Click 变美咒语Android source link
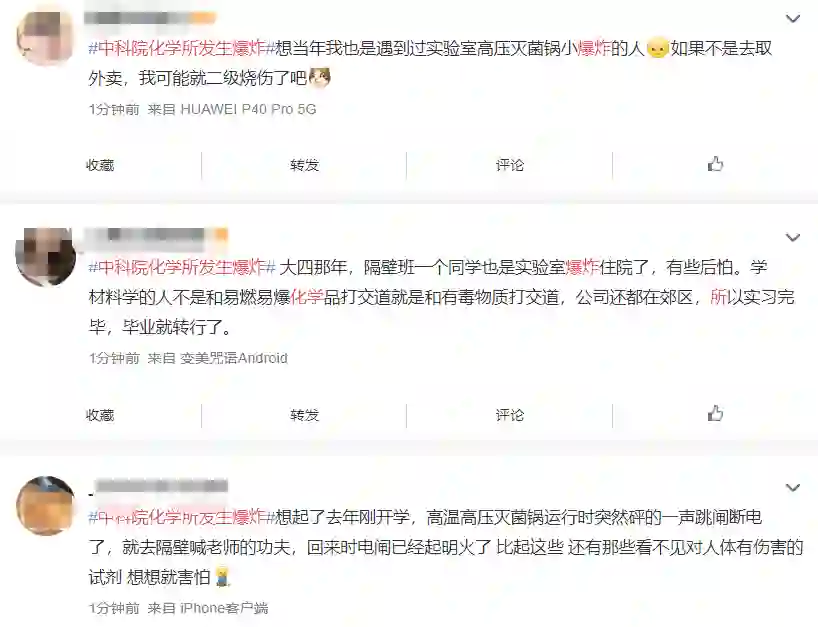Viewport: 818px width, 627px height. [234, 358]
